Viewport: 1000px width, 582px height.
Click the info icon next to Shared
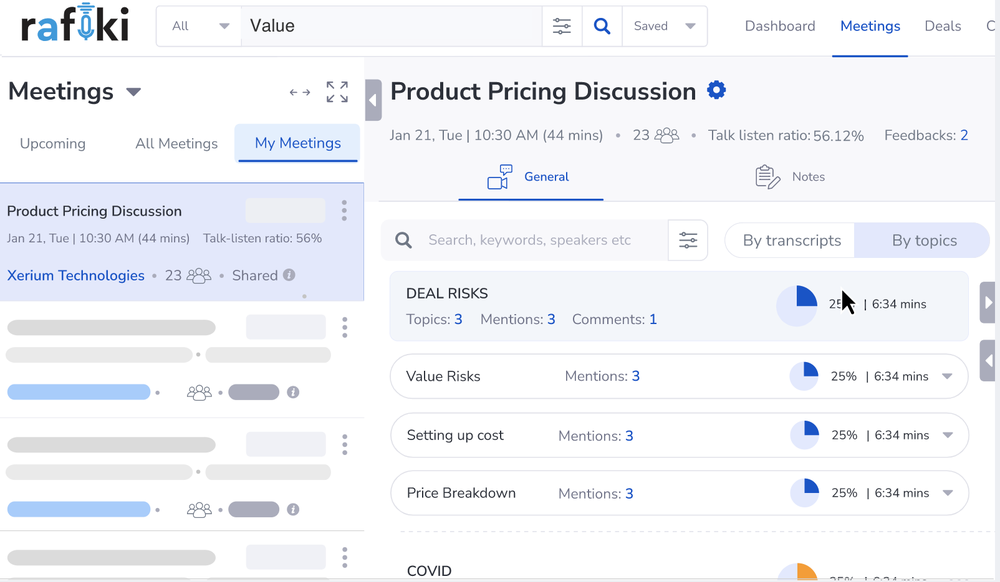(x=289, y=275)
